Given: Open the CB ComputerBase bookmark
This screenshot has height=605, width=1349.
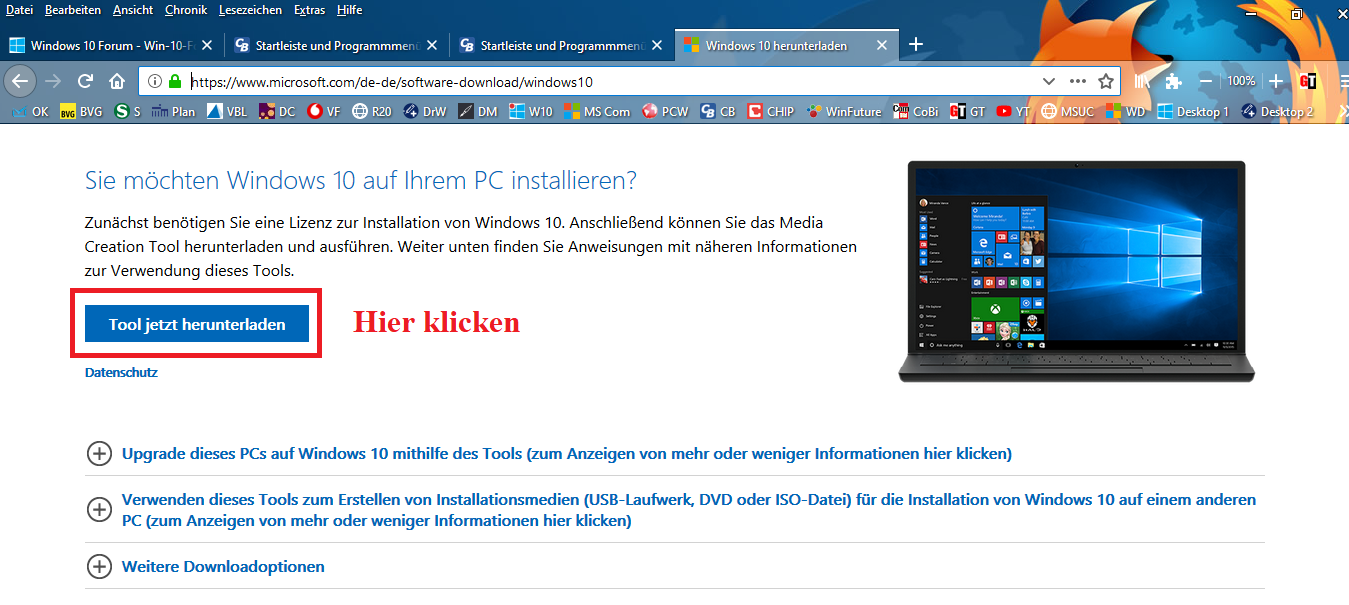Looking at the screenshot, I should 718,112.
